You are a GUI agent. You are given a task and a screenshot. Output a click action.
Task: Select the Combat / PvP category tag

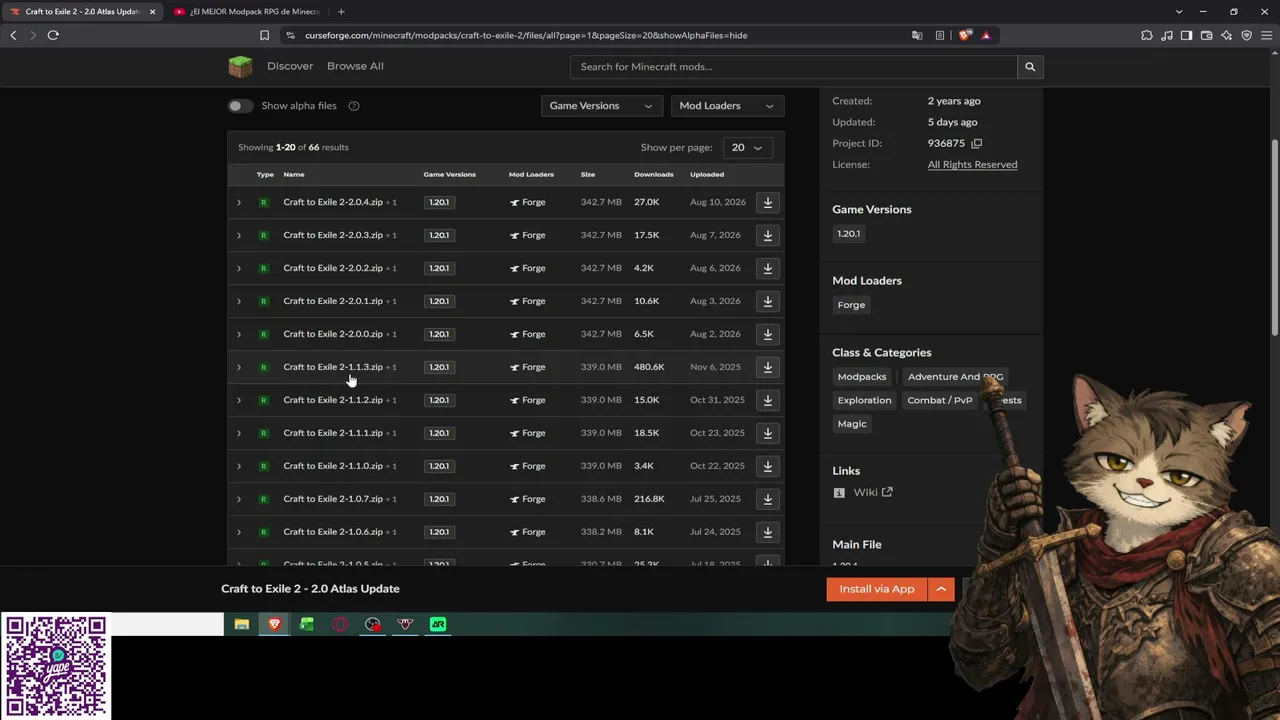[x=940, y=400]
